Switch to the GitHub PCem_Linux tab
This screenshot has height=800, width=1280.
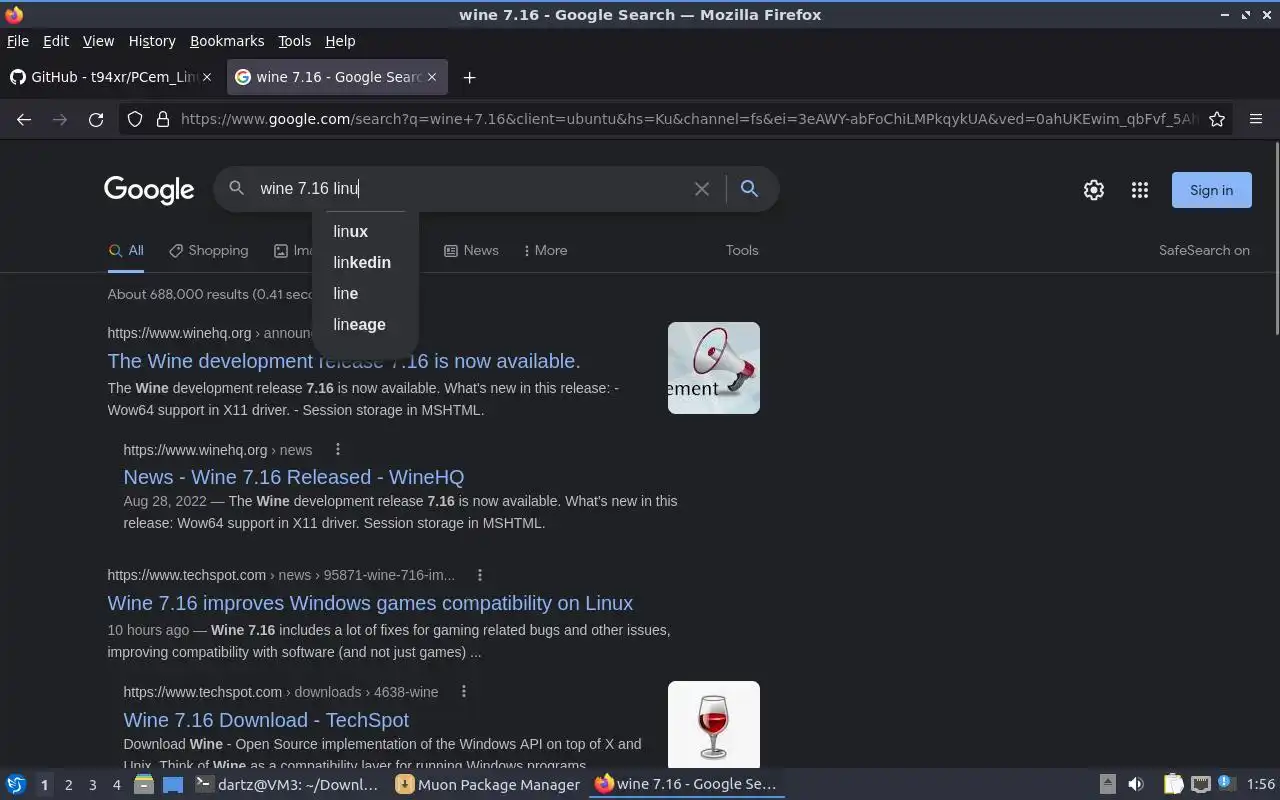click(111, 77)
